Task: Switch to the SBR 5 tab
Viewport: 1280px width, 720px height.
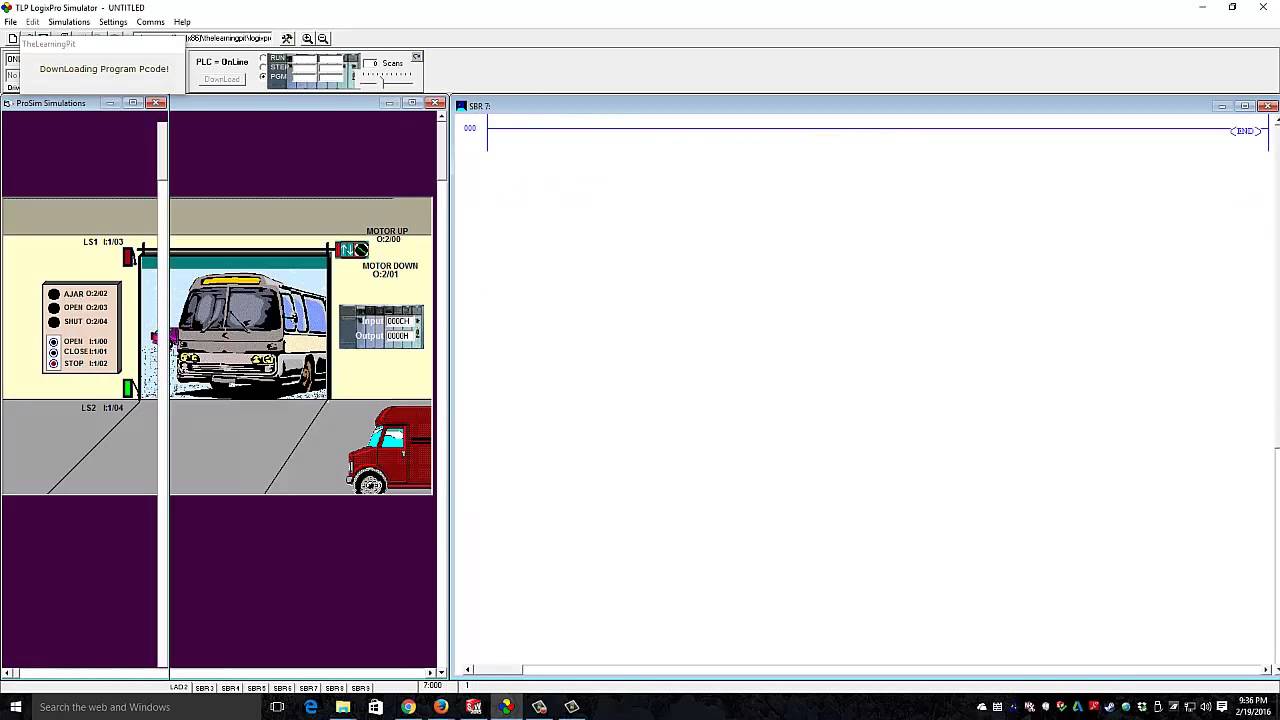Action: (257, 688)
